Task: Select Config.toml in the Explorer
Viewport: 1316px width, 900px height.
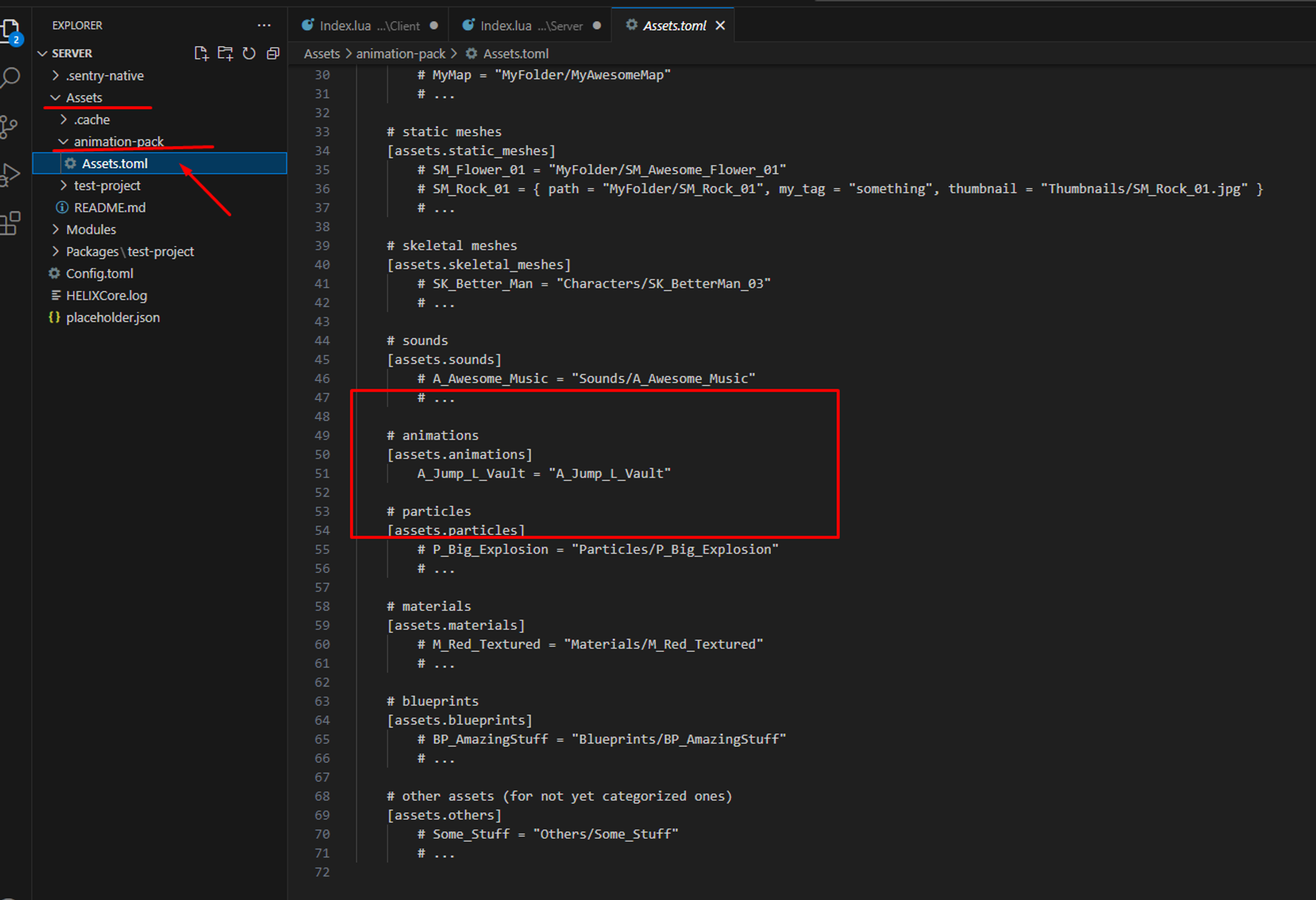Action: point(100,273)
